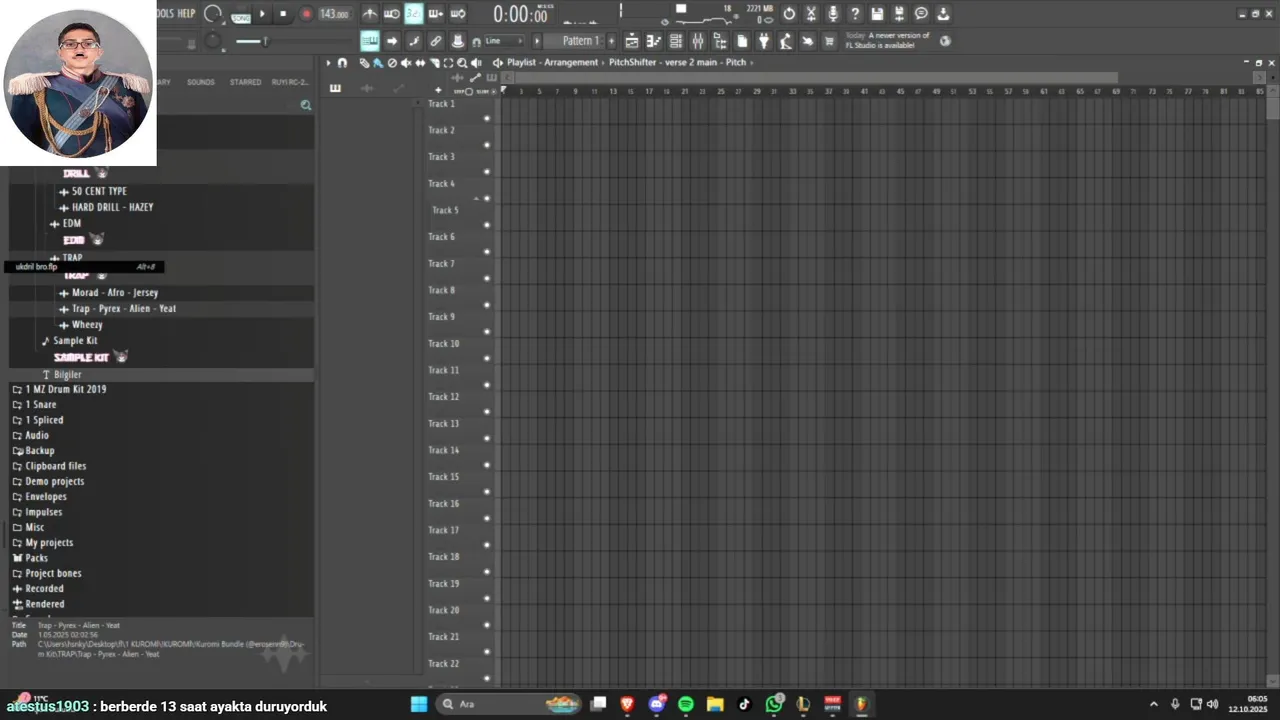The width and height of the screenshot is (1280, 720).
Task: Arm the record button
Action: 306,14
